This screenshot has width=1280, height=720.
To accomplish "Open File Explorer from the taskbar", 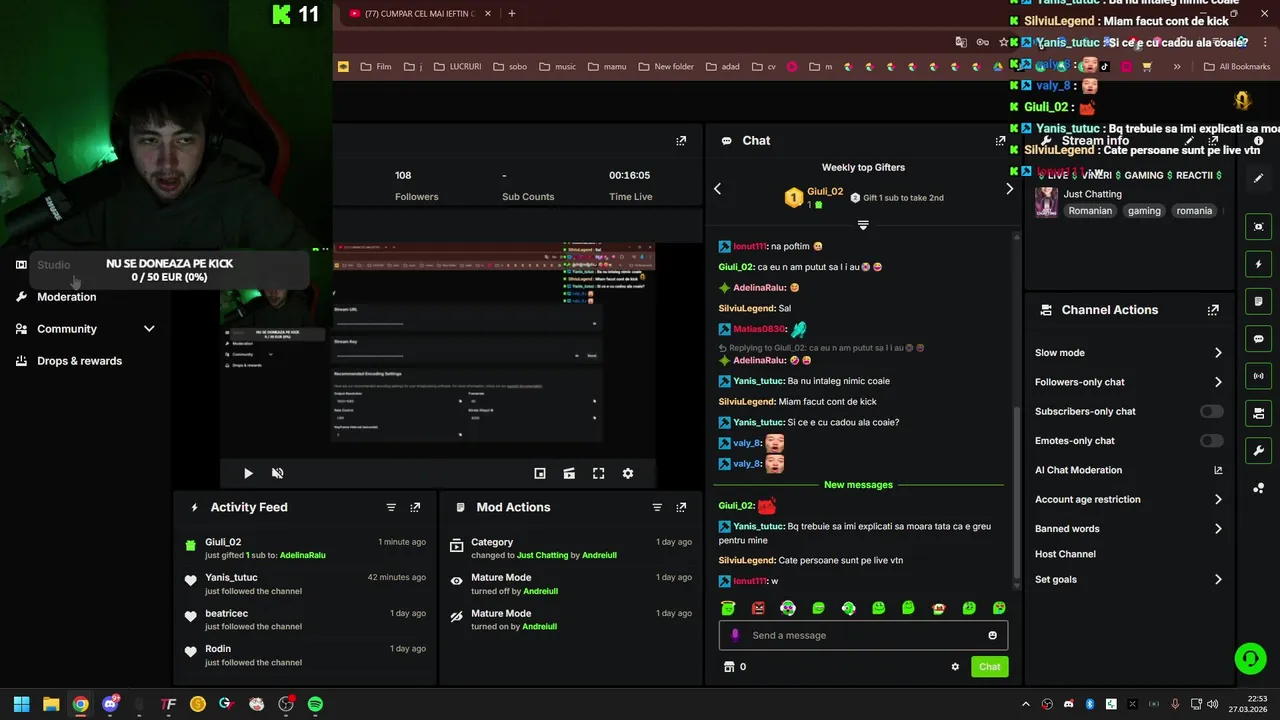I will pos(51,704).
